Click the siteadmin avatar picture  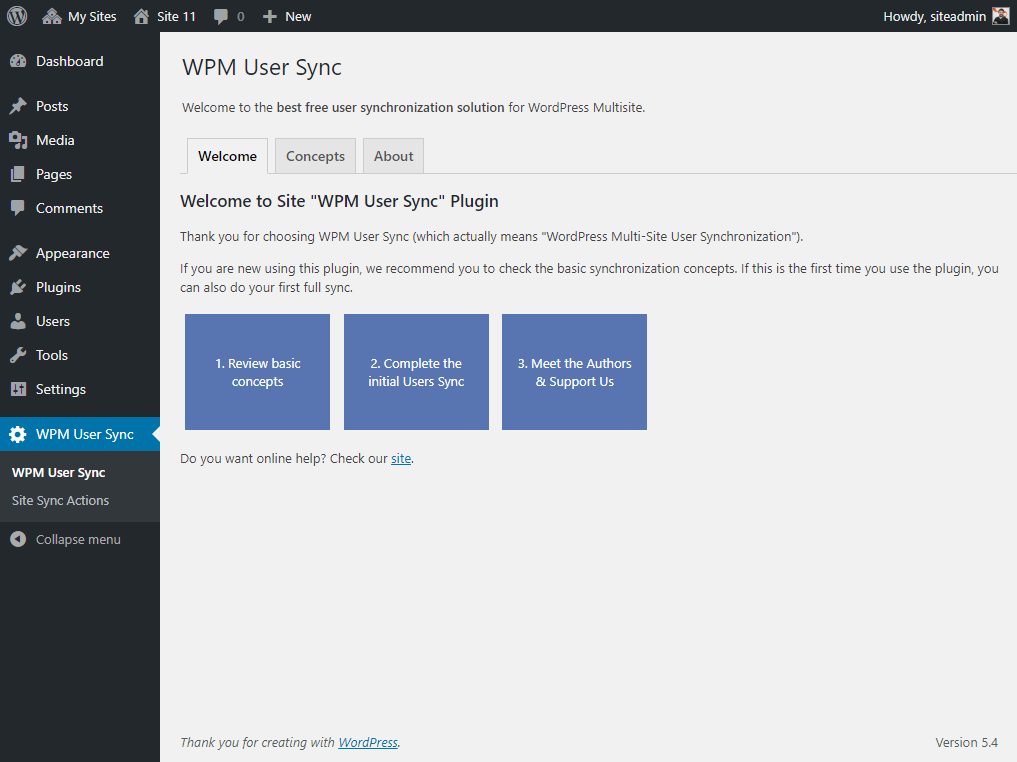[x=1001, y=16]
